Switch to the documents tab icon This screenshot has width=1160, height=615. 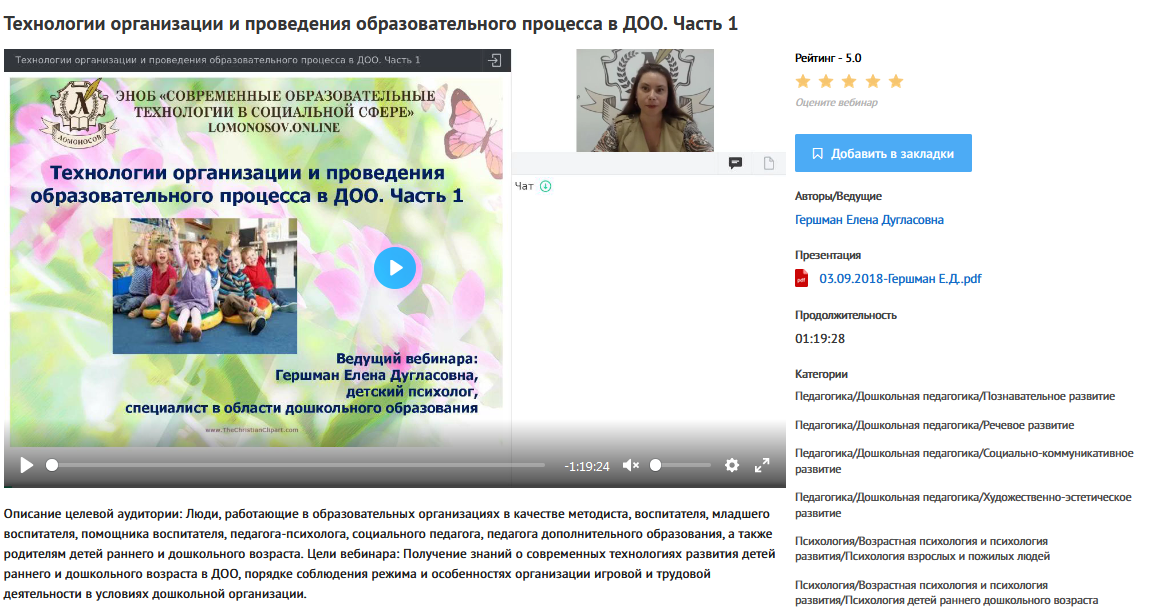[x=769, y=163]
